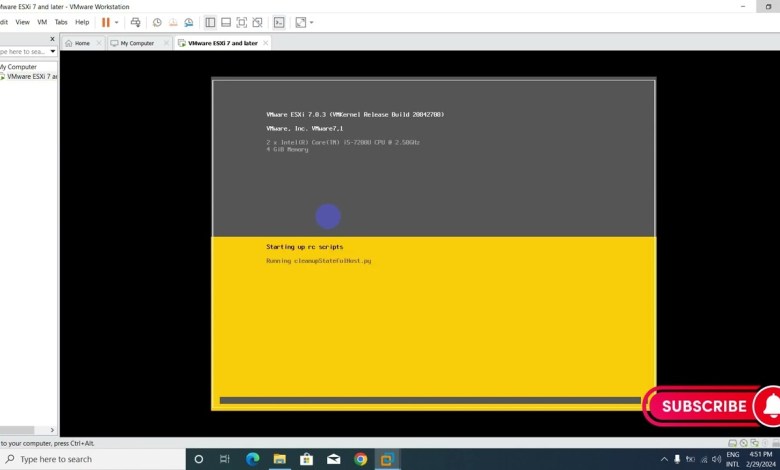Screen dimensions: 780x470
Task: Close the library sidebar panel
Action: pos(52,39)
